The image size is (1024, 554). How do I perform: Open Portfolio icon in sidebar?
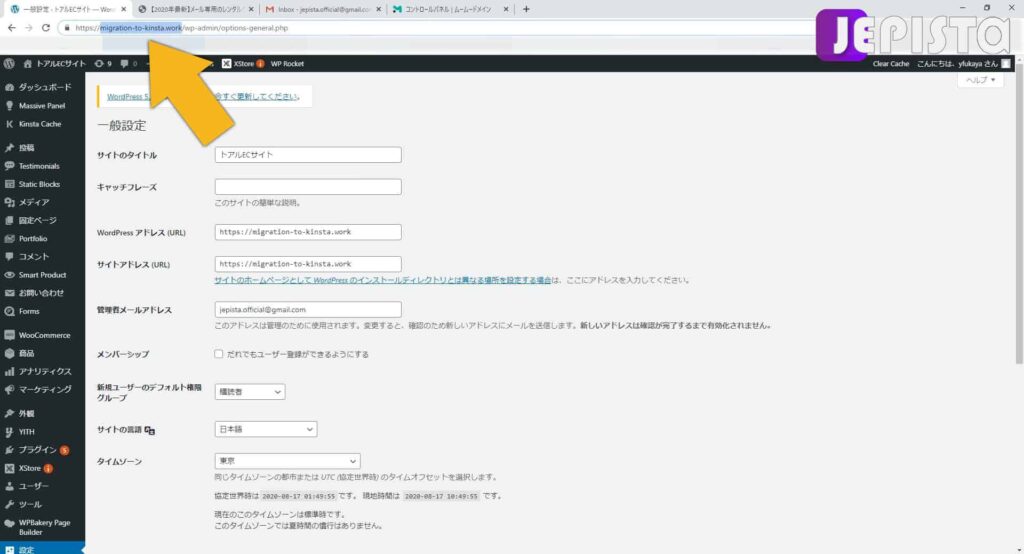coord(9,238)
